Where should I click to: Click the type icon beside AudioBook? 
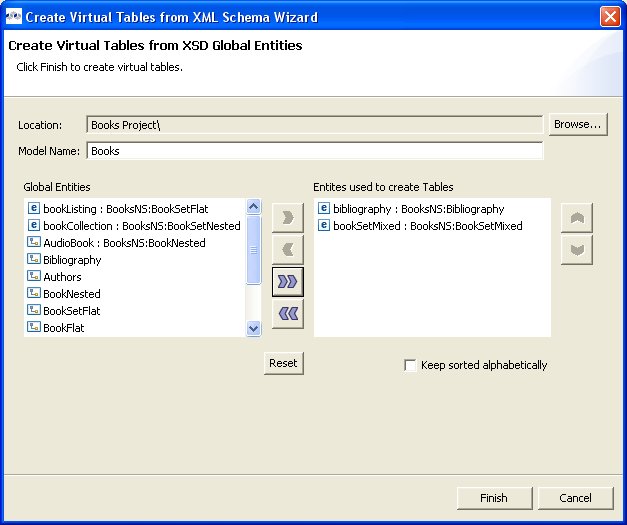coord(34,243)
